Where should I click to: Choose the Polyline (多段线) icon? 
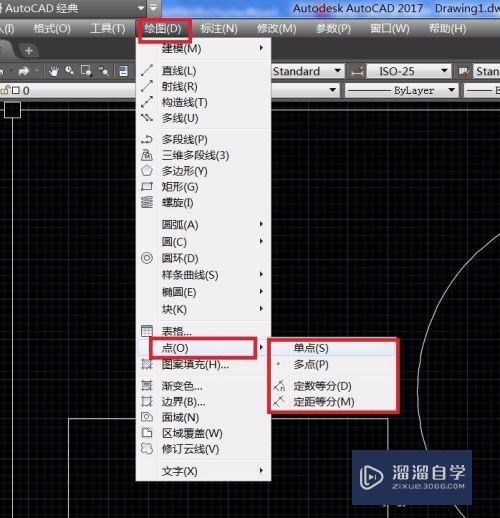click(147, 139)
